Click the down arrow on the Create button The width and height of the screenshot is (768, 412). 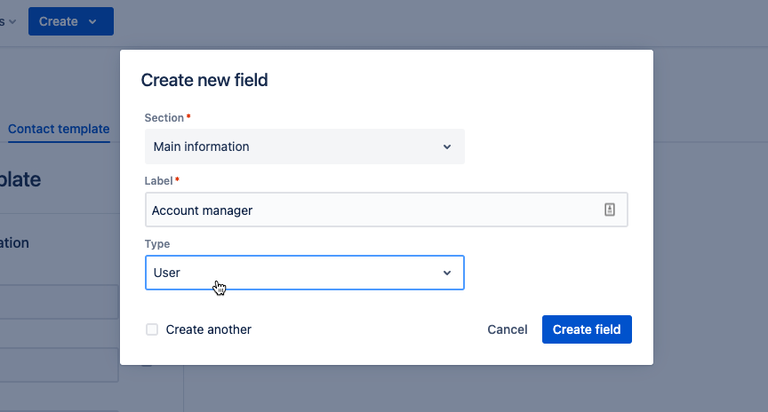[x=93, y=21]
